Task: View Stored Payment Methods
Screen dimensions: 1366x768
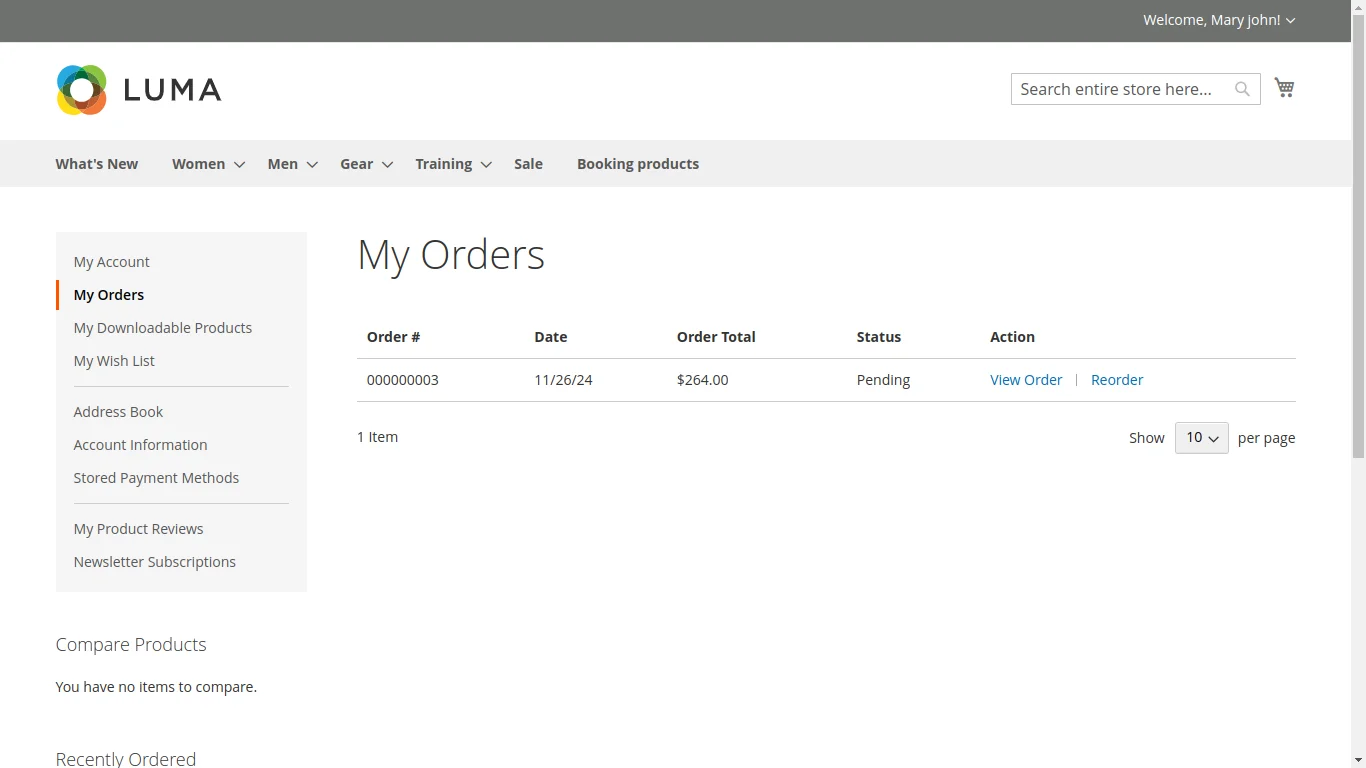Action: (156, 478)
